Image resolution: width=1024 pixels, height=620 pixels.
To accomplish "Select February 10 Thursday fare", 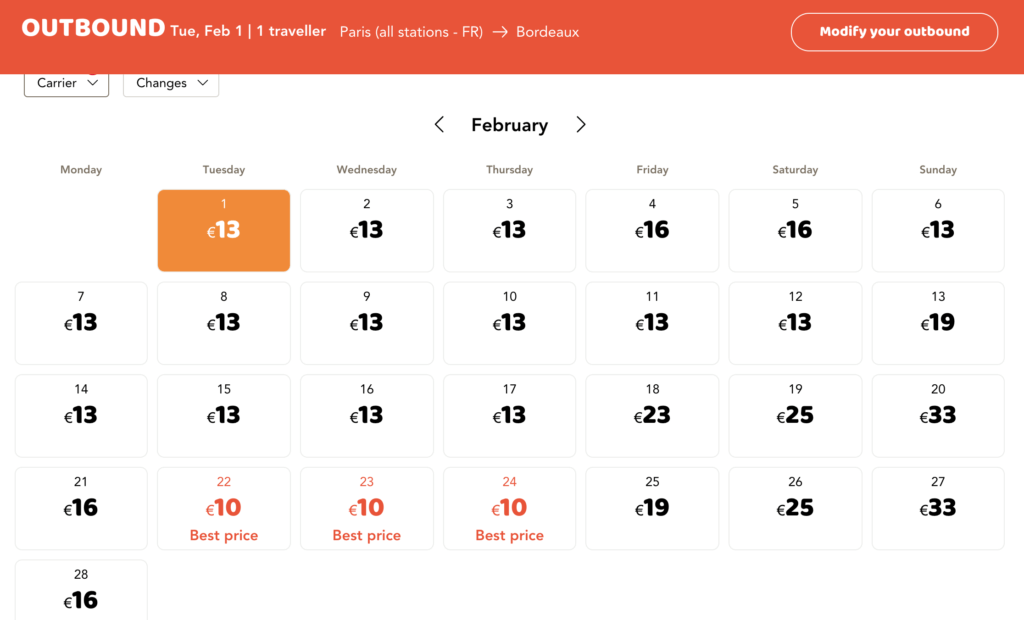I will click(x=510, y=323).
